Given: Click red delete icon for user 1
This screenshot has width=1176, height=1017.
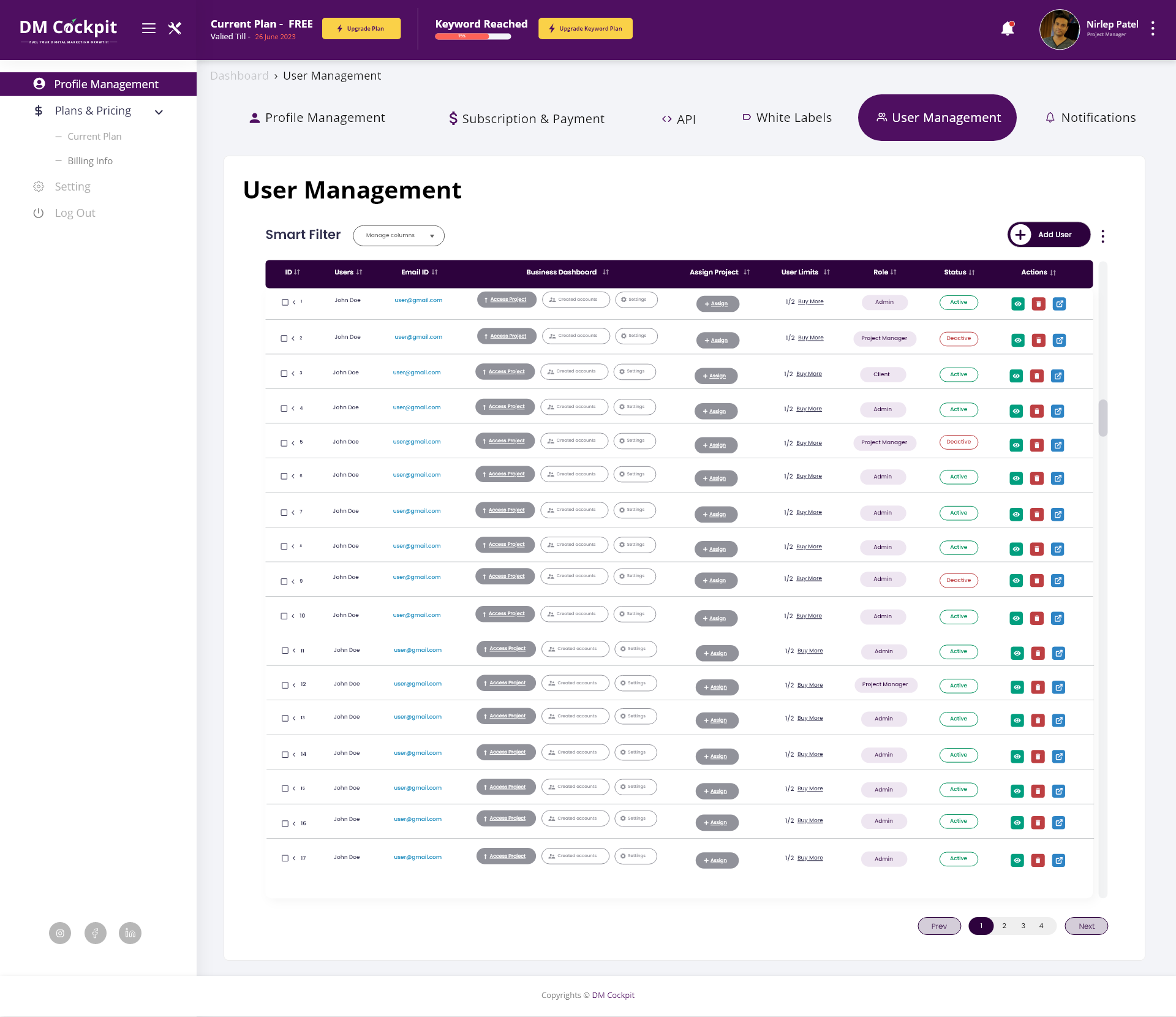Looking at the screenshot, I should pos(1038,304).
